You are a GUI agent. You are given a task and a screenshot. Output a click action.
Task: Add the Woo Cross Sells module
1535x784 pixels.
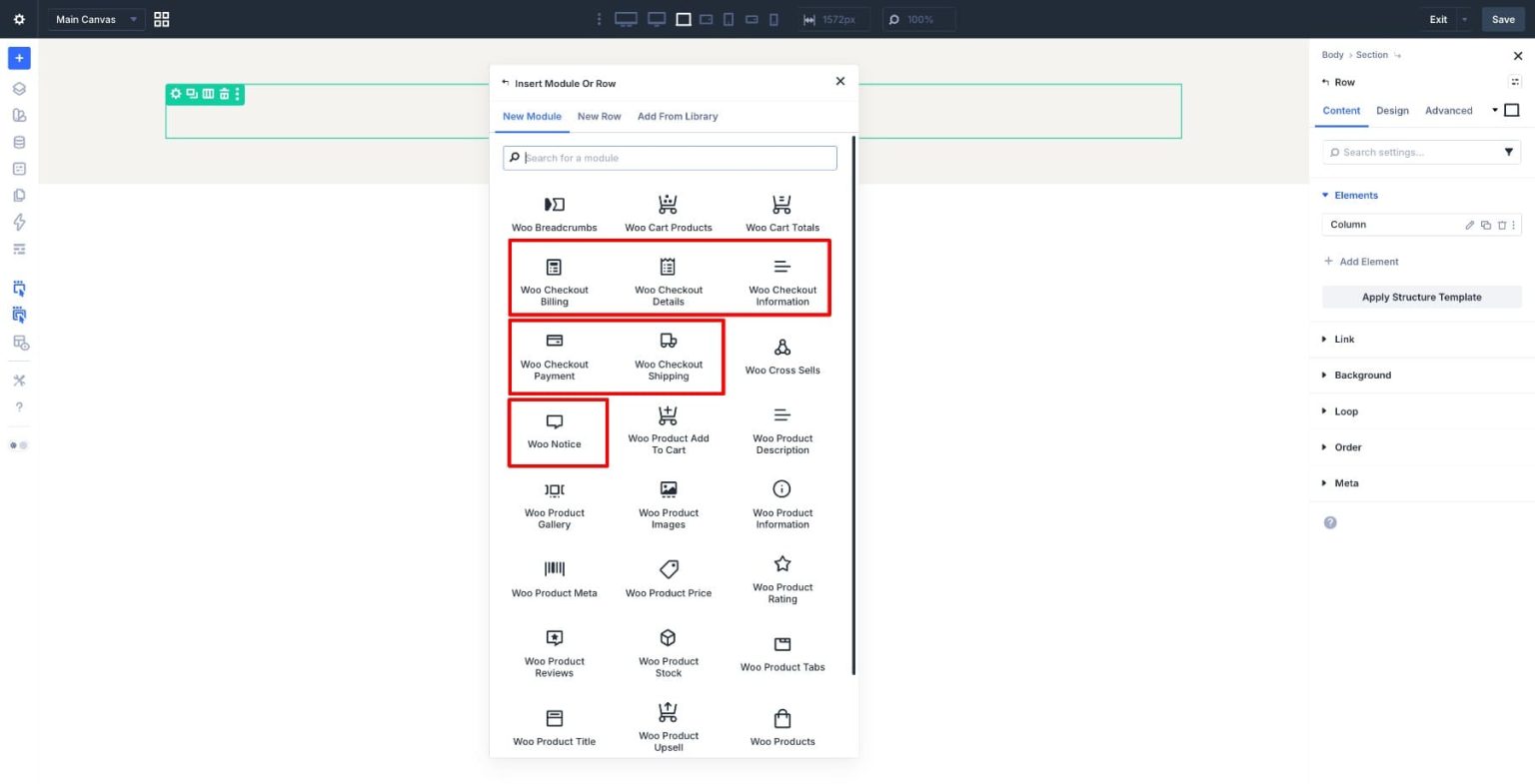[x=782, y=357]
